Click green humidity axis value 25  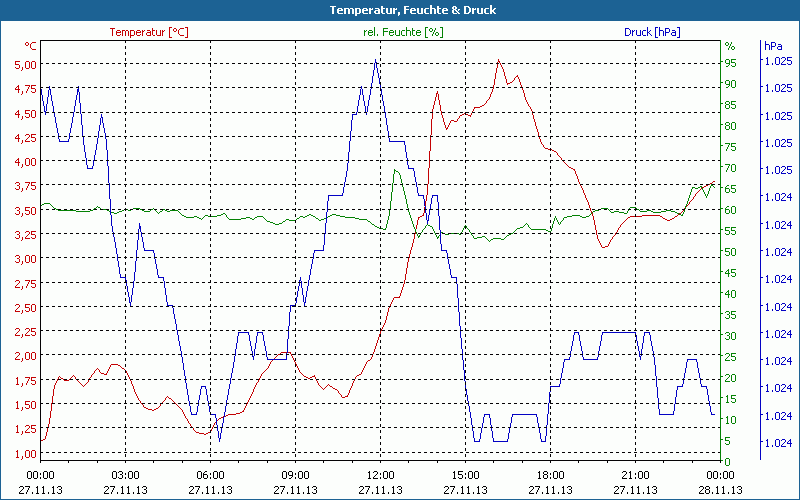(731, 357)
